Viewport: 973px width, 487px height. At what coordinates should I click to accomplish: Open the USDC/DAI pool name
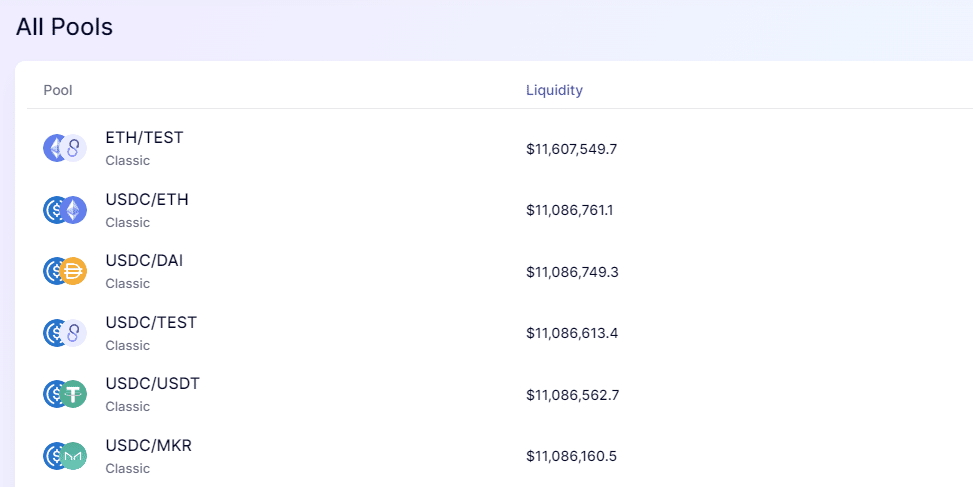click(x=144, y=261)
